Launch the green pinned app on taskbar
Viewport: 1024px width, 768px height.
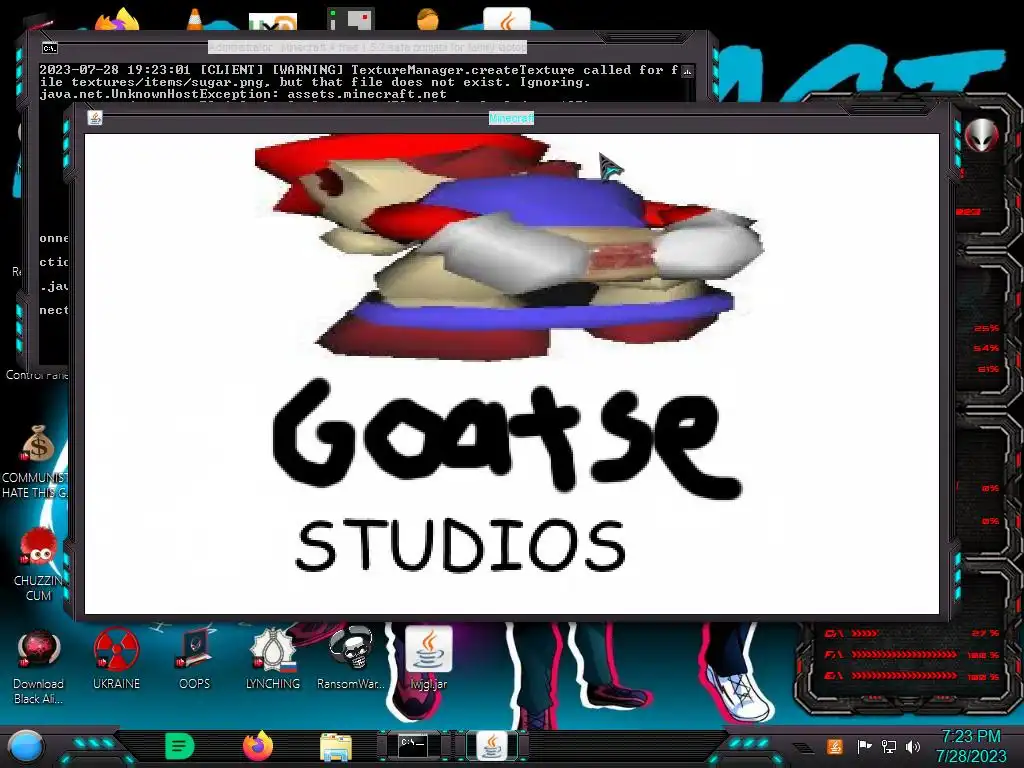coord(180,746)
